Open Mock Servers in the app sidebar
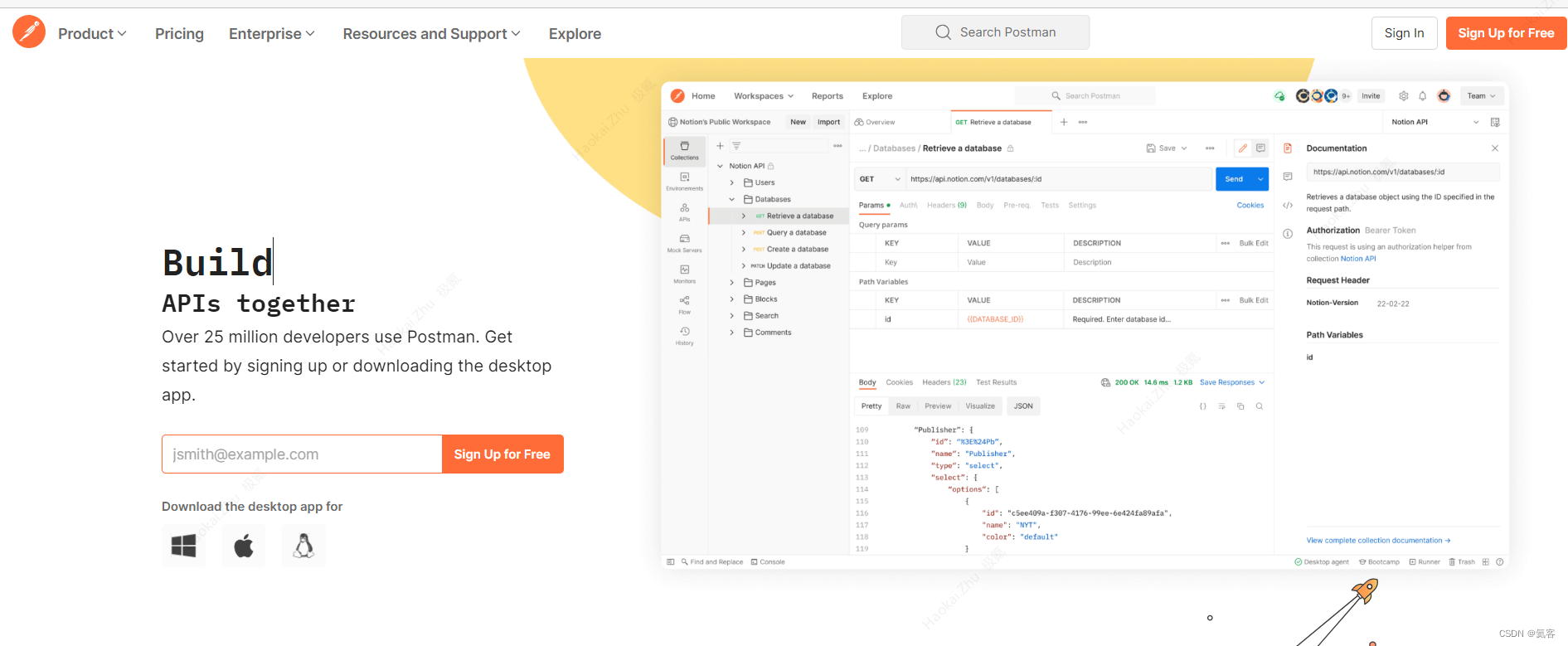 [x=685, y=243]
